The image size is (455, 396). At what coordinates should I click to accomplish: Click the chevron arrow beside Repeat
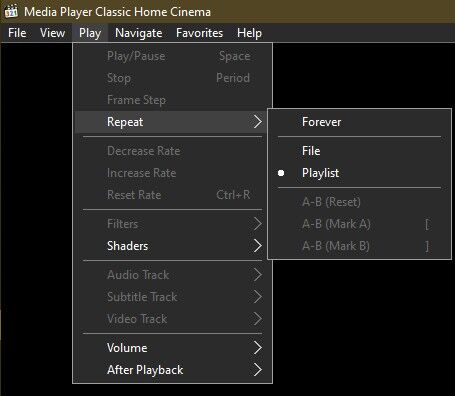(x=258, y=122)
